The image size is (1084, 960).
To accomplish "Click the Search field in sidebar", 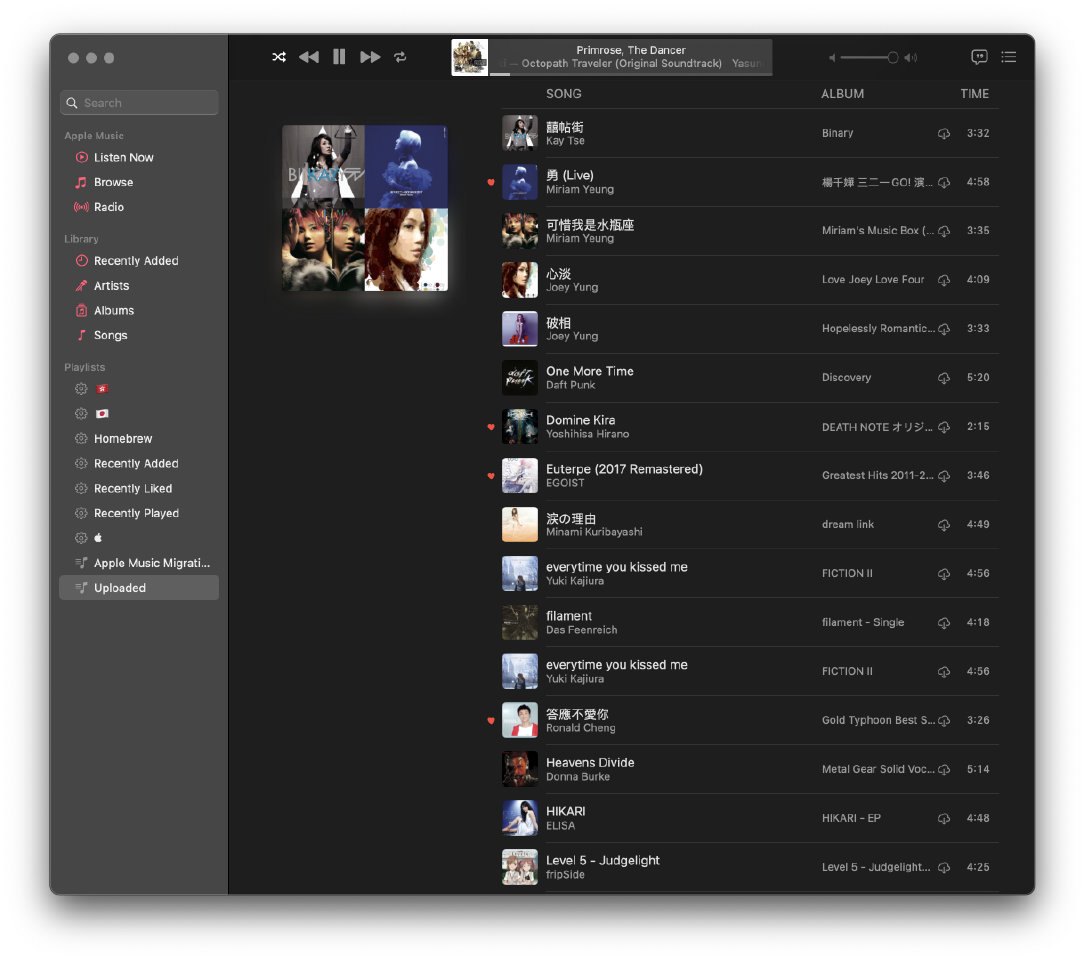I will pos(140,103).
